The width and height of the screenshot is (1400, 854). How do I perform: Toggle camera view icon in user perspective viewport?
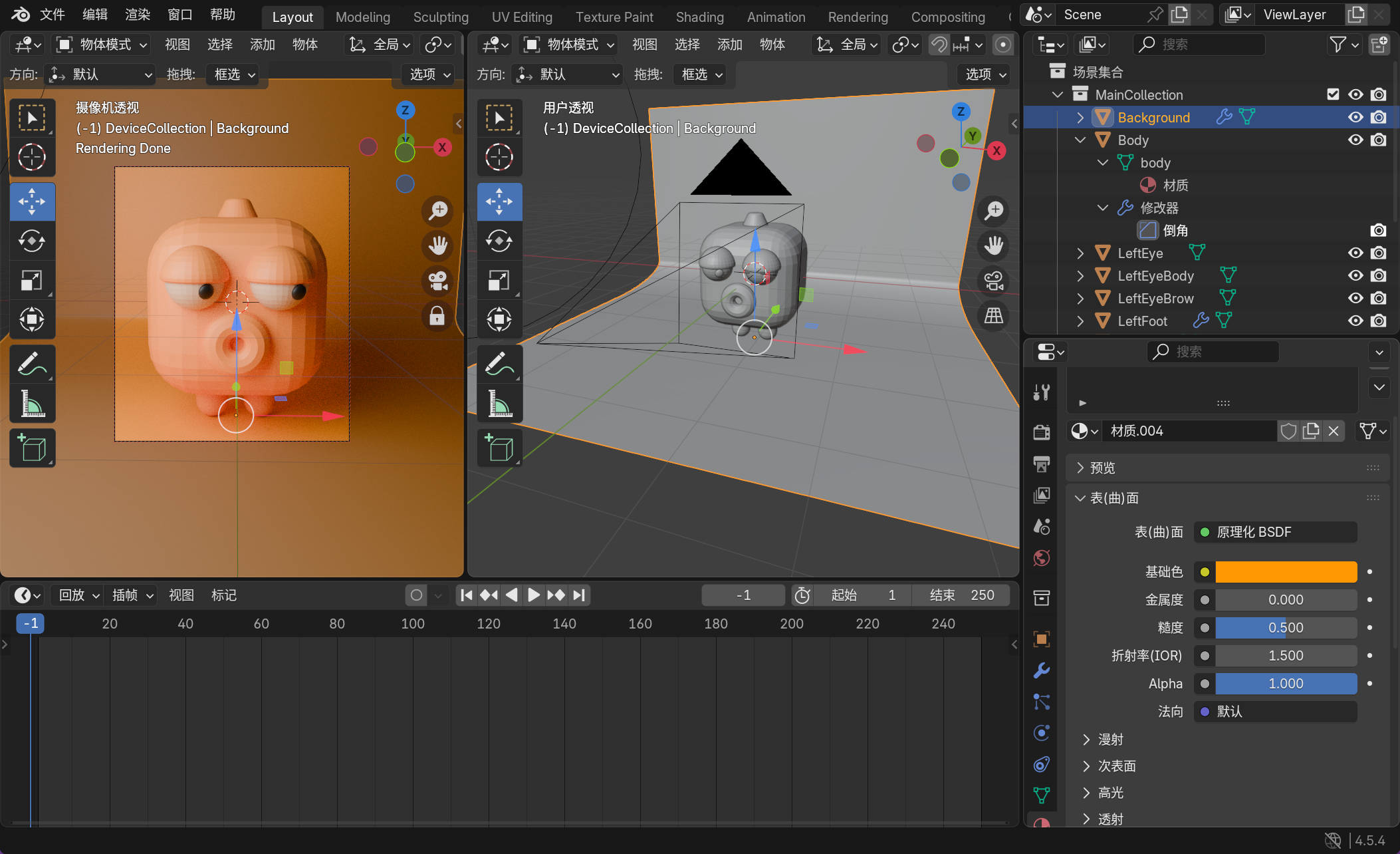pyautogui.click(x=994, y=281)
